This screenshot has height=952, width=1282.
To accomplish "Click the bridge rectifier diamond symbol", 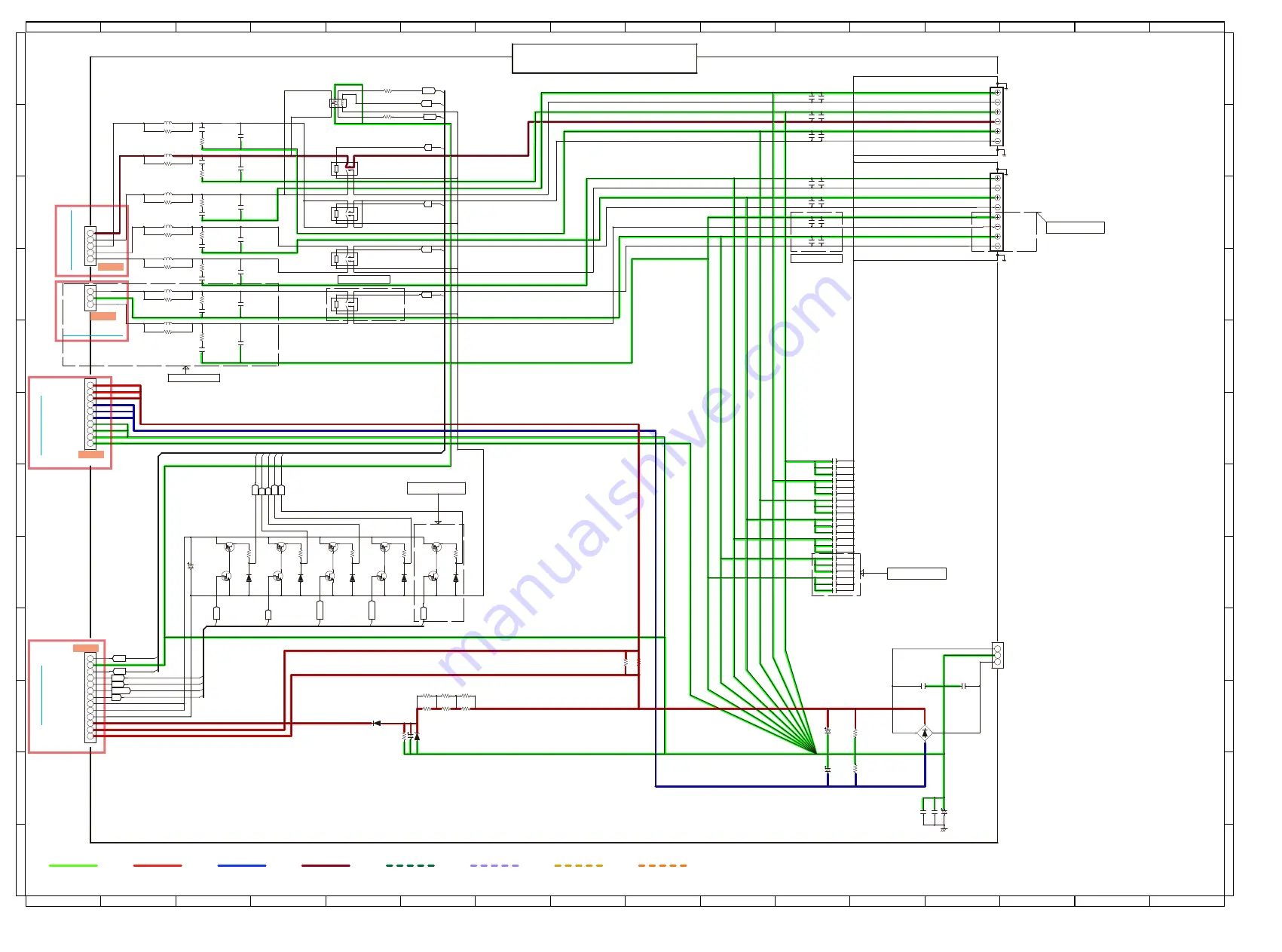I will [925, 733].
